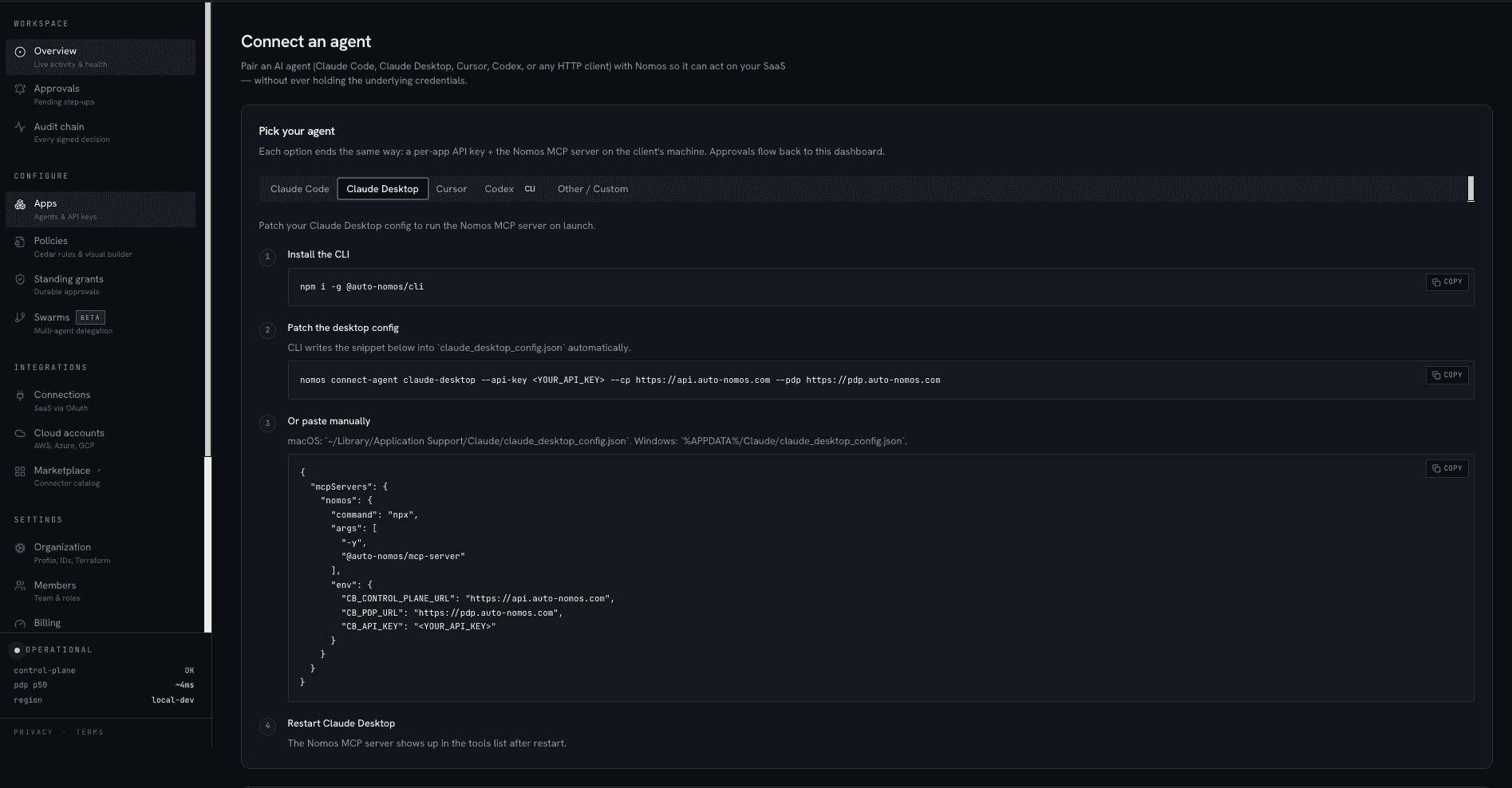
Task: Click the Organization gear icon
Action: pos(20,548)
